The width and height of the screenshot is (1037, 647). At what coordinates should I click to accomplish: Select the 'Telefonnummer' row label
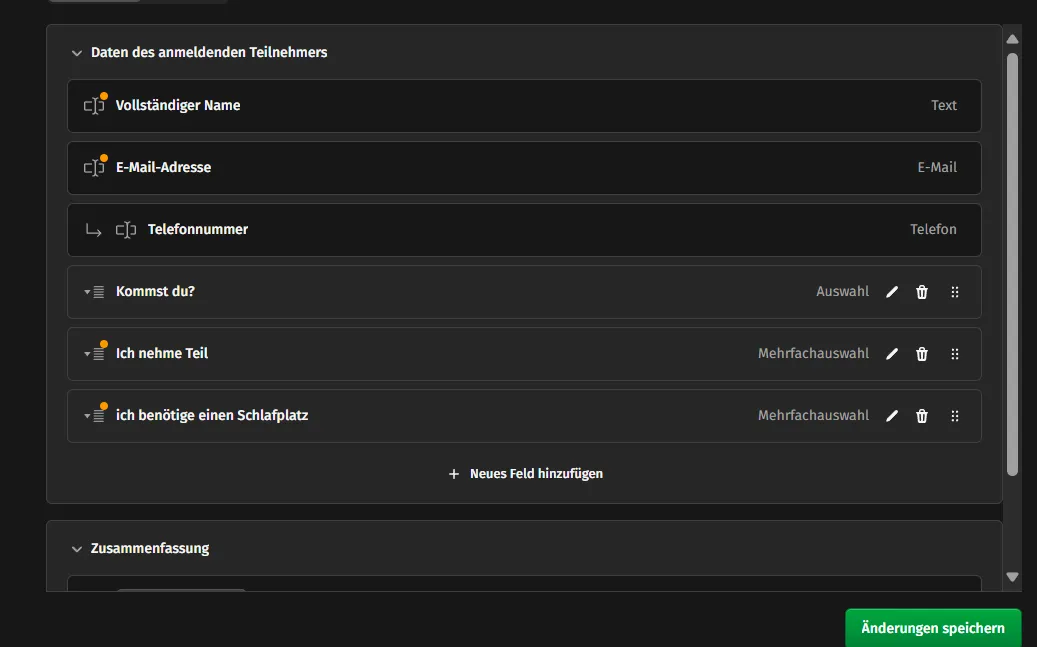coord(198,230)
